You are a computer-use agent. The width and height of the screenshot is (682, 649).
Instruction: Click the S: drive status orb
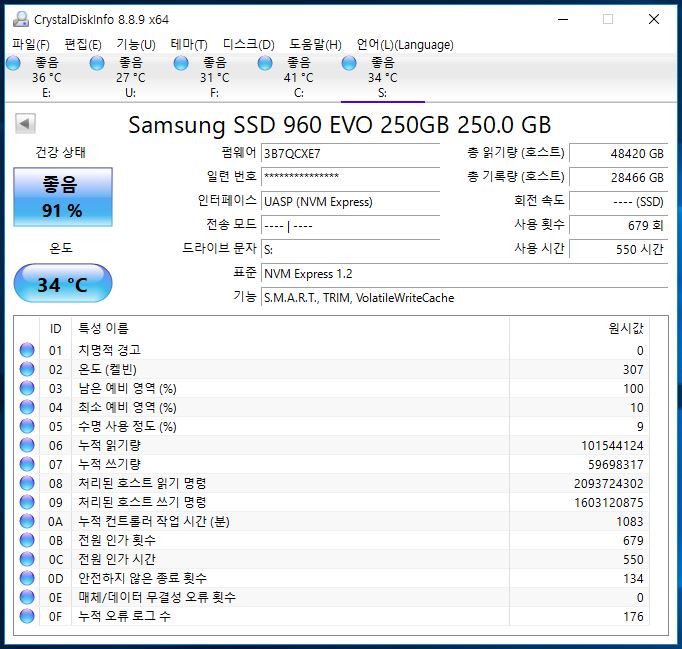tap(349, 64)
